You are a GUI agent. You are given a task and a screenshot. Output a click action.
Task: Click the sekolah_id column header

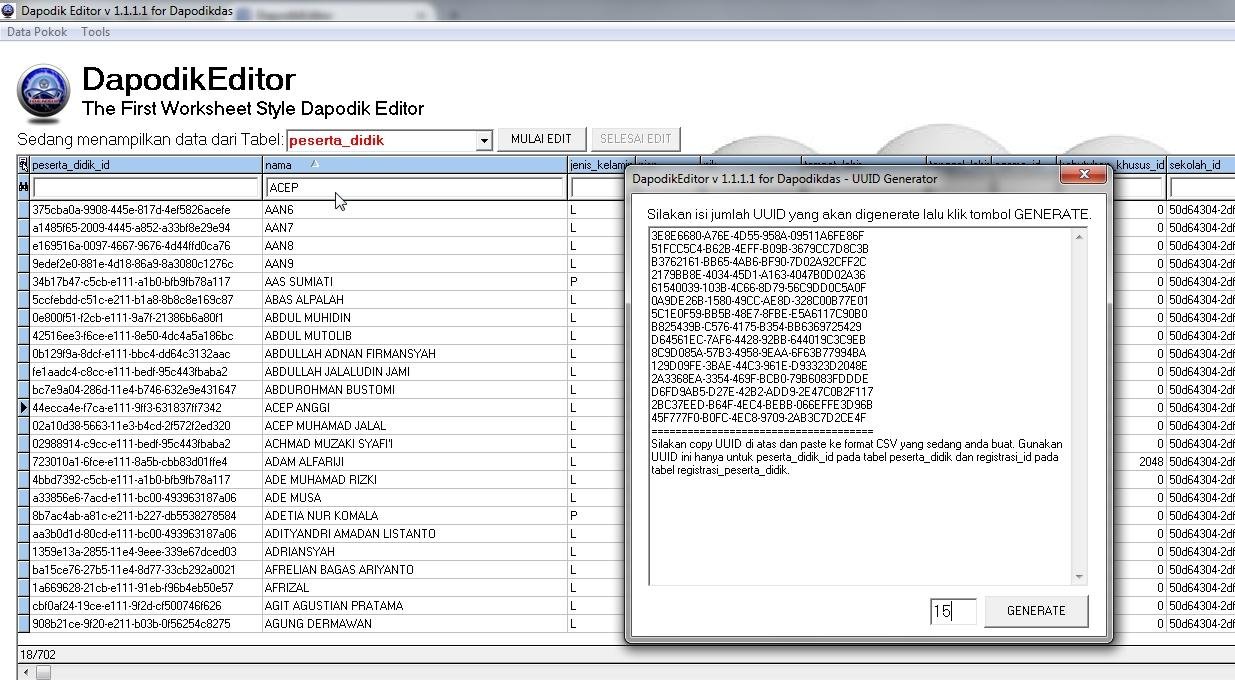tap(1201, 165)
